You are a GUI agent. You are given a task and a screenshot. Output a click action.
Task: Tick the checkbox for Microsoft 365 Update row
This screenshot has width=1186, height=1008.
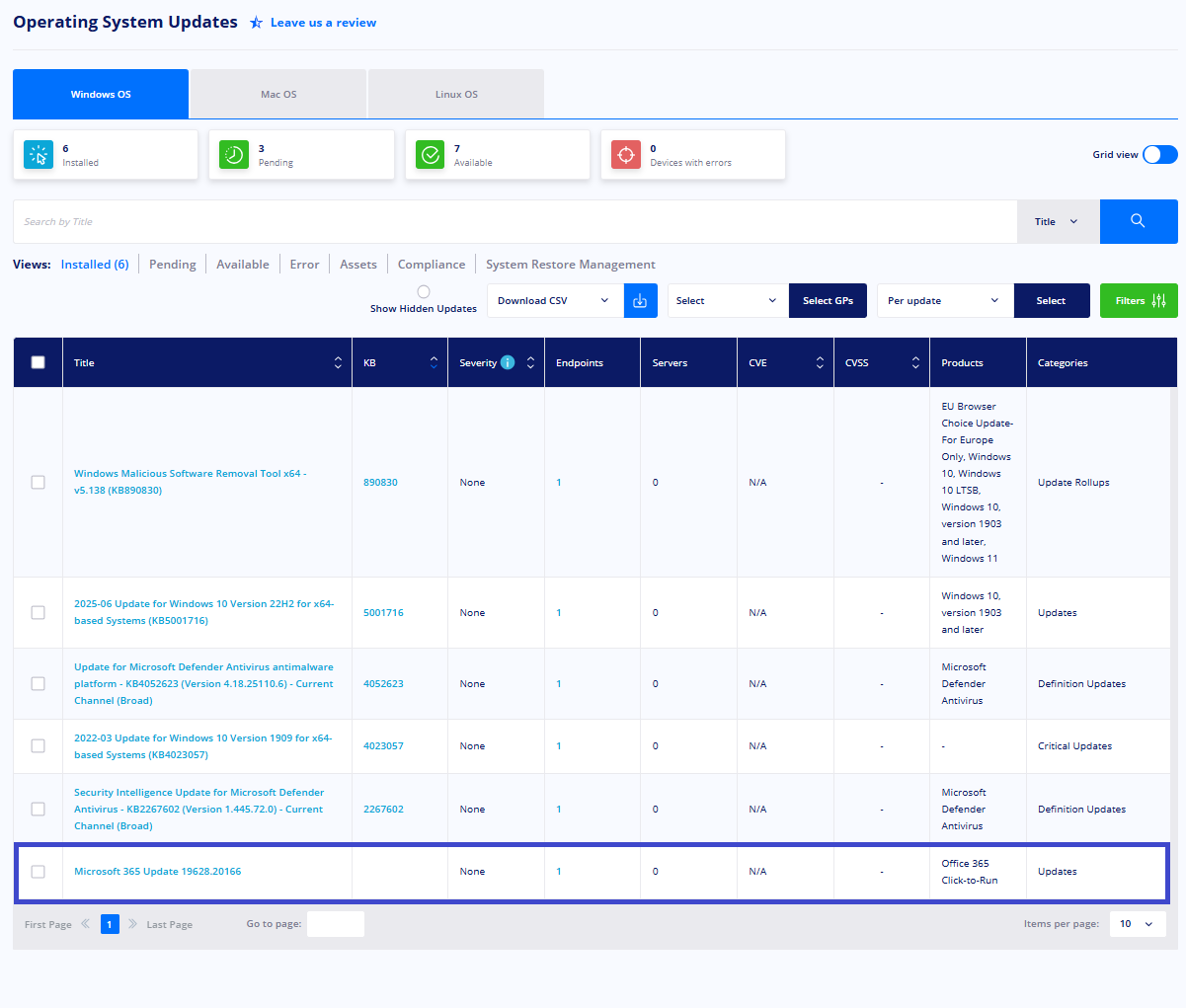[x=38, y=872]
